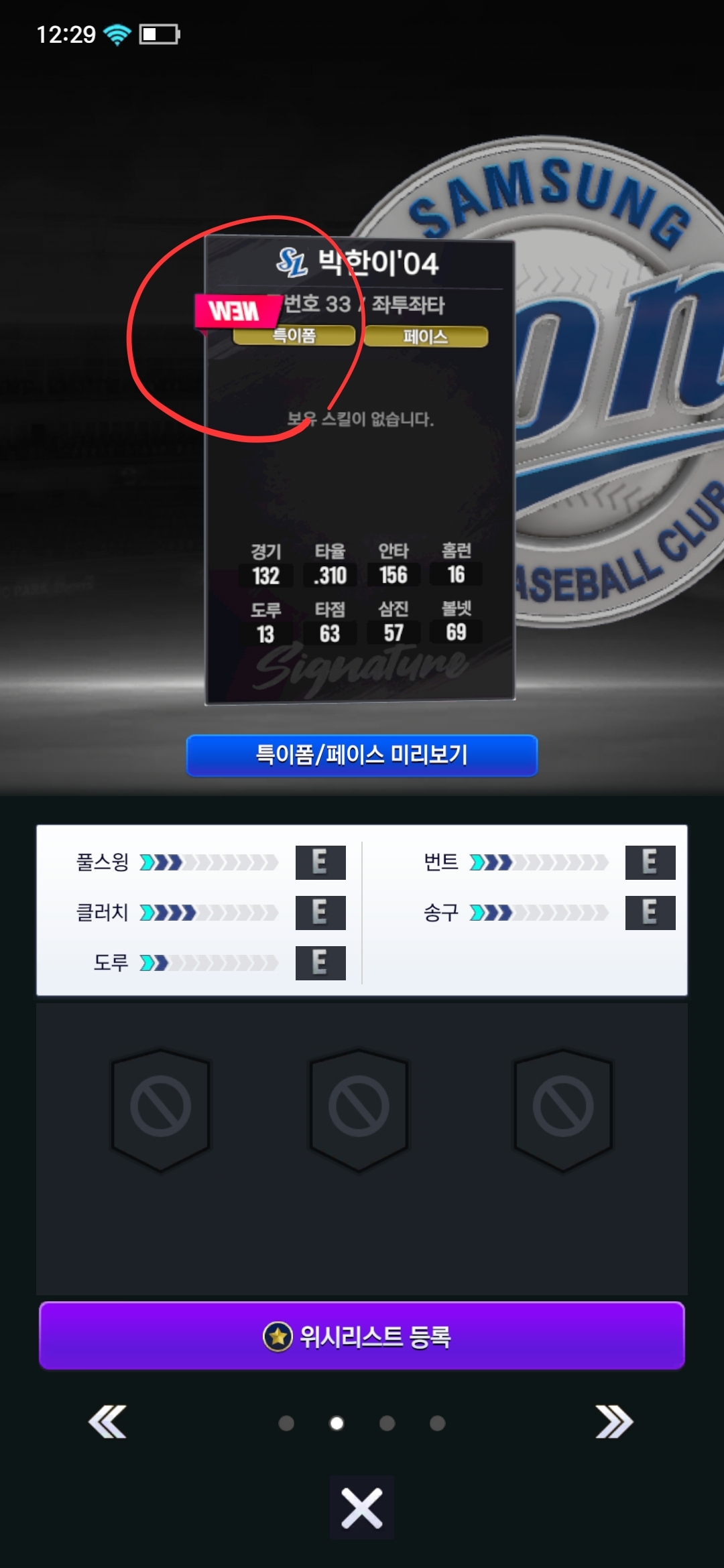
Task: Select the fourth page indicator dot
Action: (437, 1423)
